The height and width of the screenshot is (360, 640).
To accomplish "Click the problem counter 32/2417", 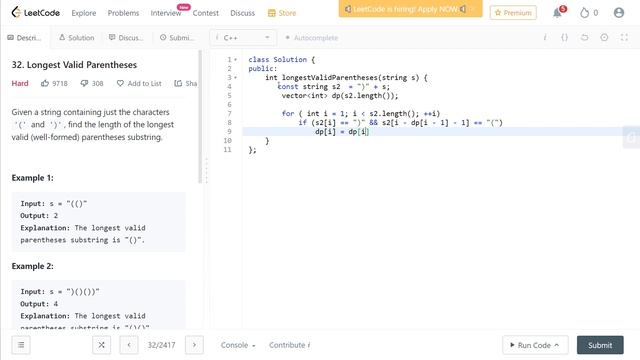I will click(161, 345).
